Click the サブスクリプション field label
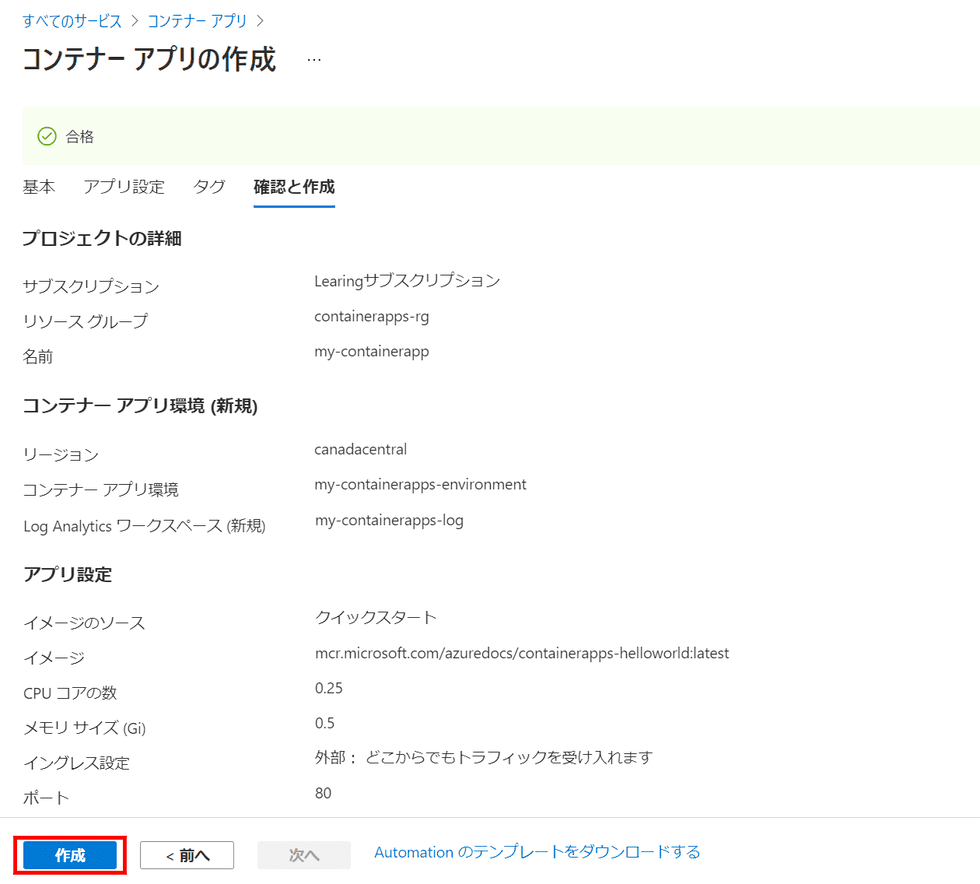The image size is (980, 884). (x=91, y=286)
